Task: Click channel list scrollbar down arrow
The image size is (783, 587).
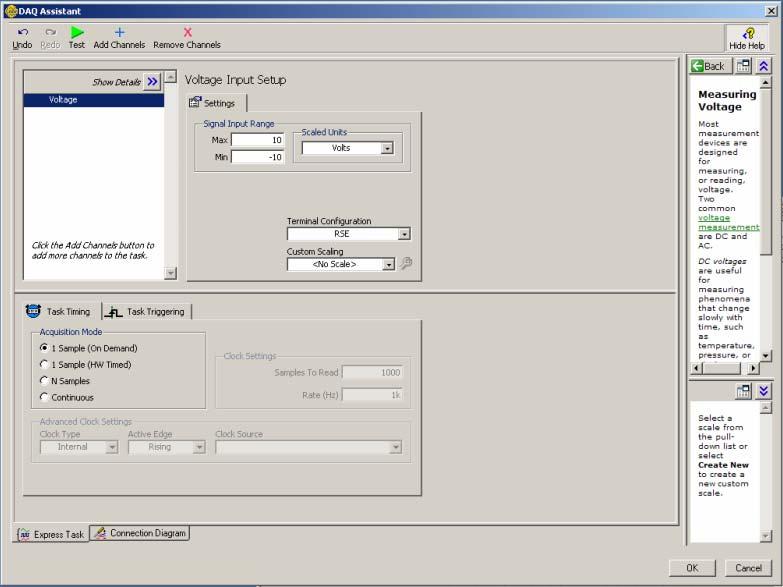Action: pyautogui.click(x=171, y=273)
